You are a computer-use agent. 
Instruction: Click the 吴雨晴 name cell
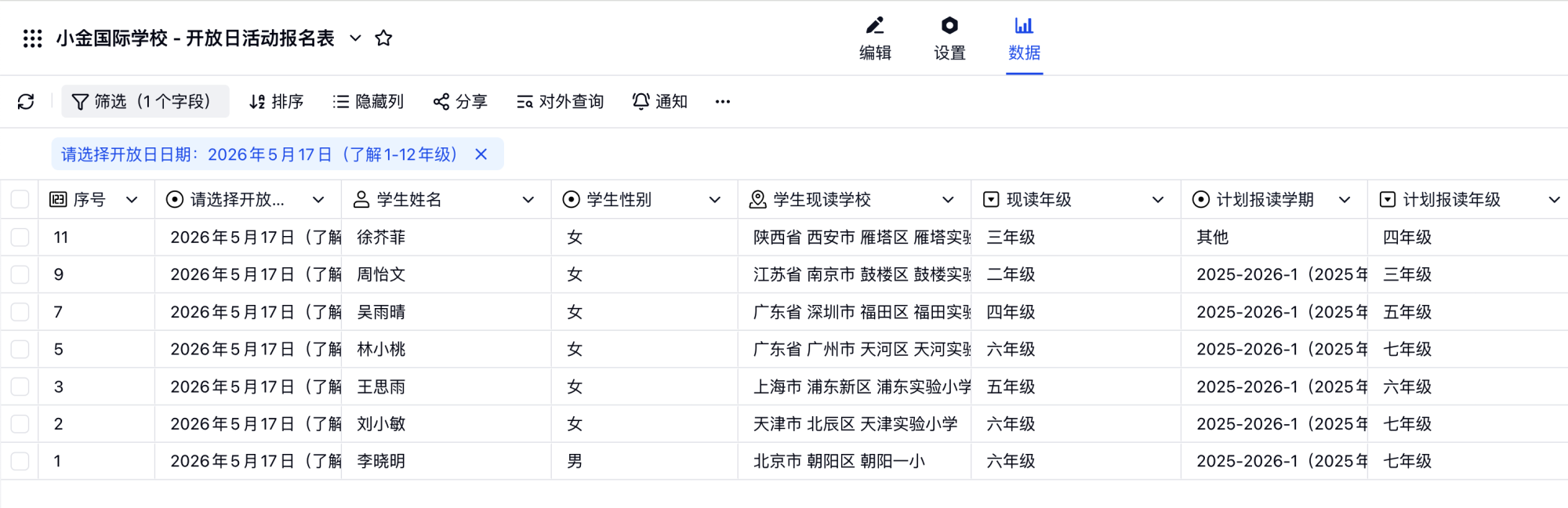(x=382, y=312)
